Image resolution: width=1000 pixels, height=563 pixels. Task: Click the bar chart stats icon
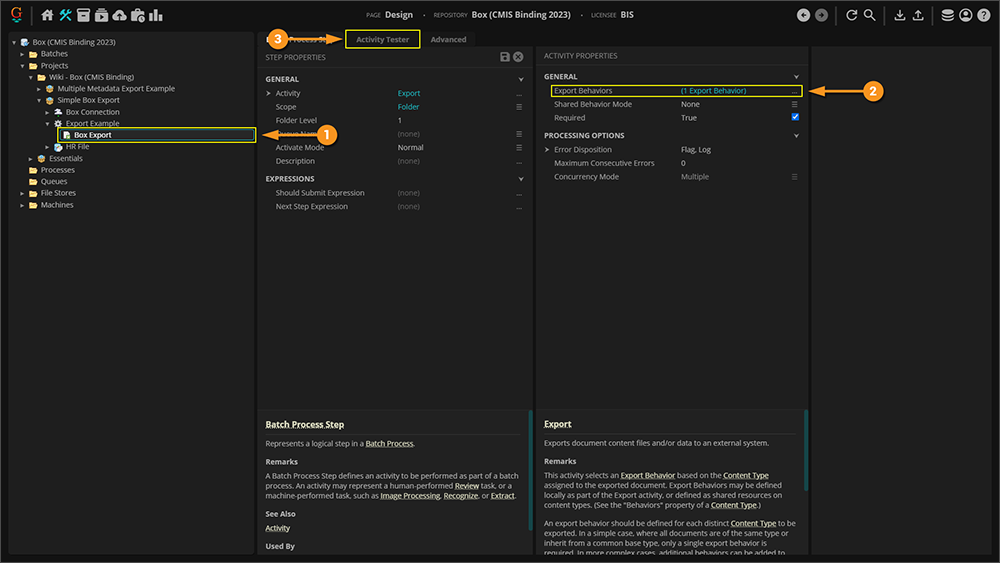tap(156, 15)
